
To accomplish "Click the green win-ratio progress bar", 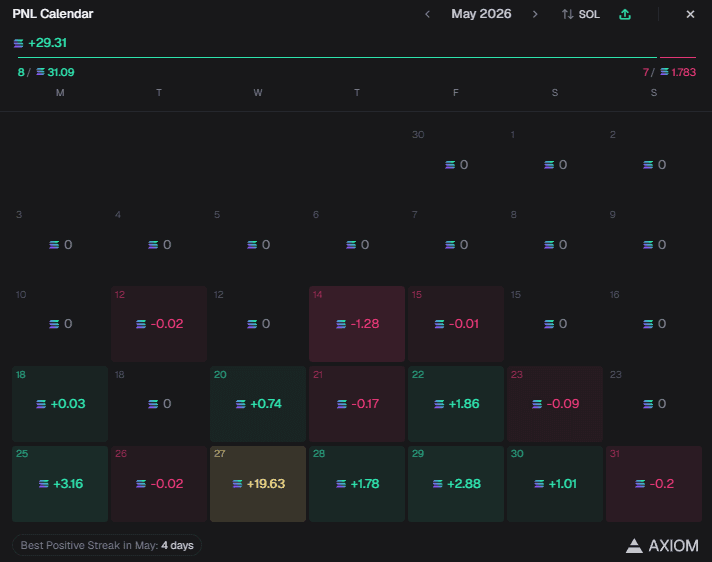I will [337, 58].
